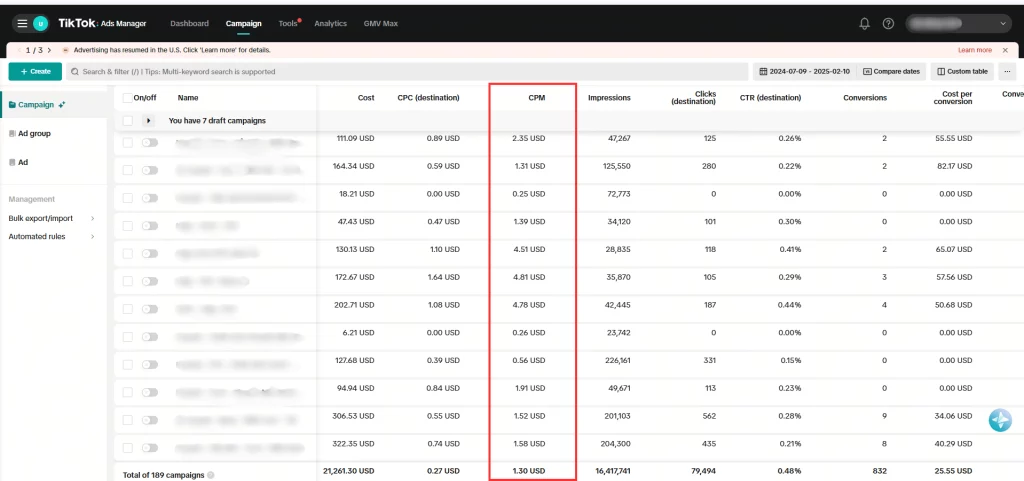The height and width of the screenshot is (481, 1024).
Task: Click the Learn more link in banner
Action: 974,50
